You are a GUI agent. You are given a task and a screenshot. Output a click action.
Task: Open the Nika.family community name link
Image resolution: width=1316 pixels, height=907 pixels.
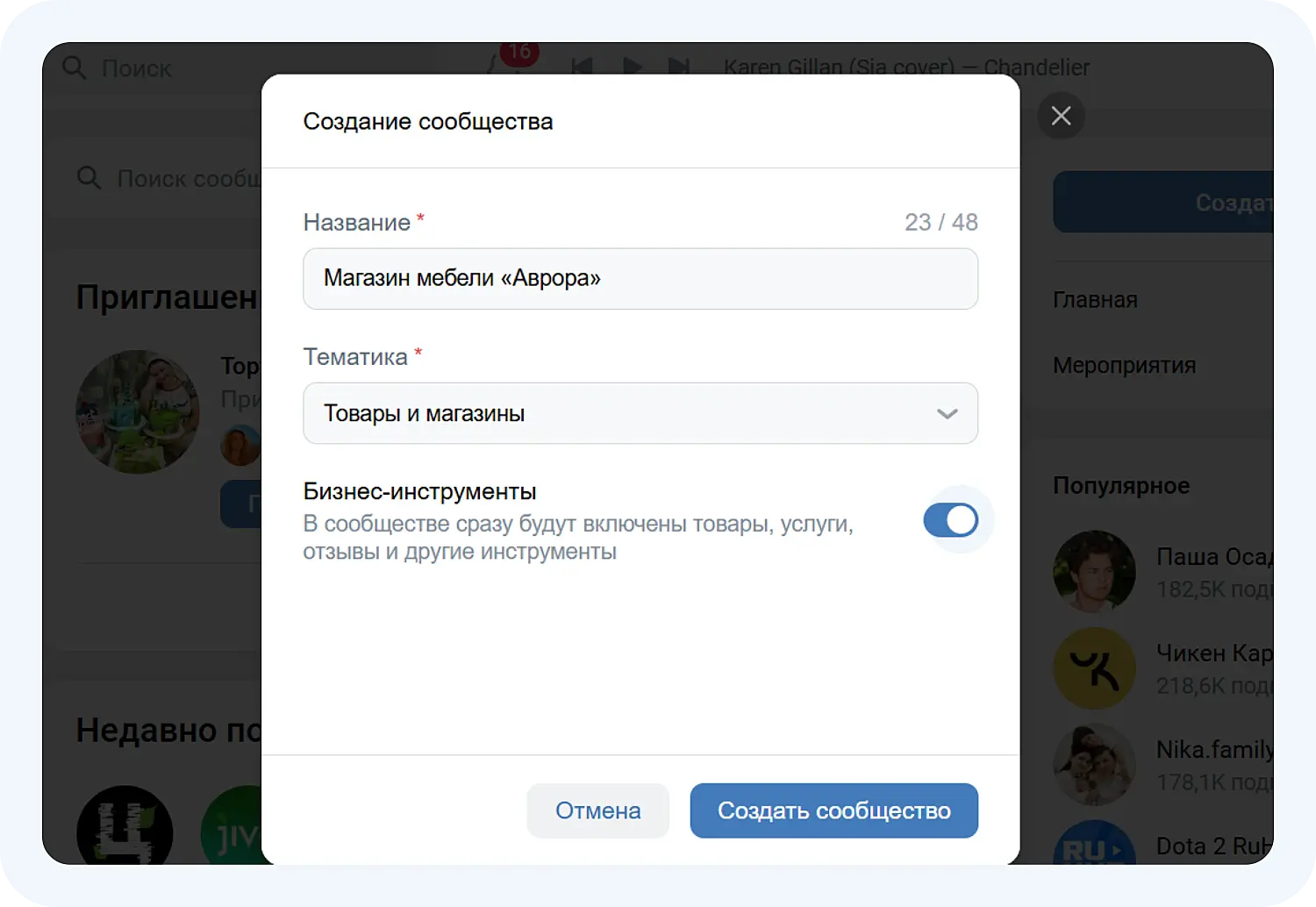point(1214,750)
